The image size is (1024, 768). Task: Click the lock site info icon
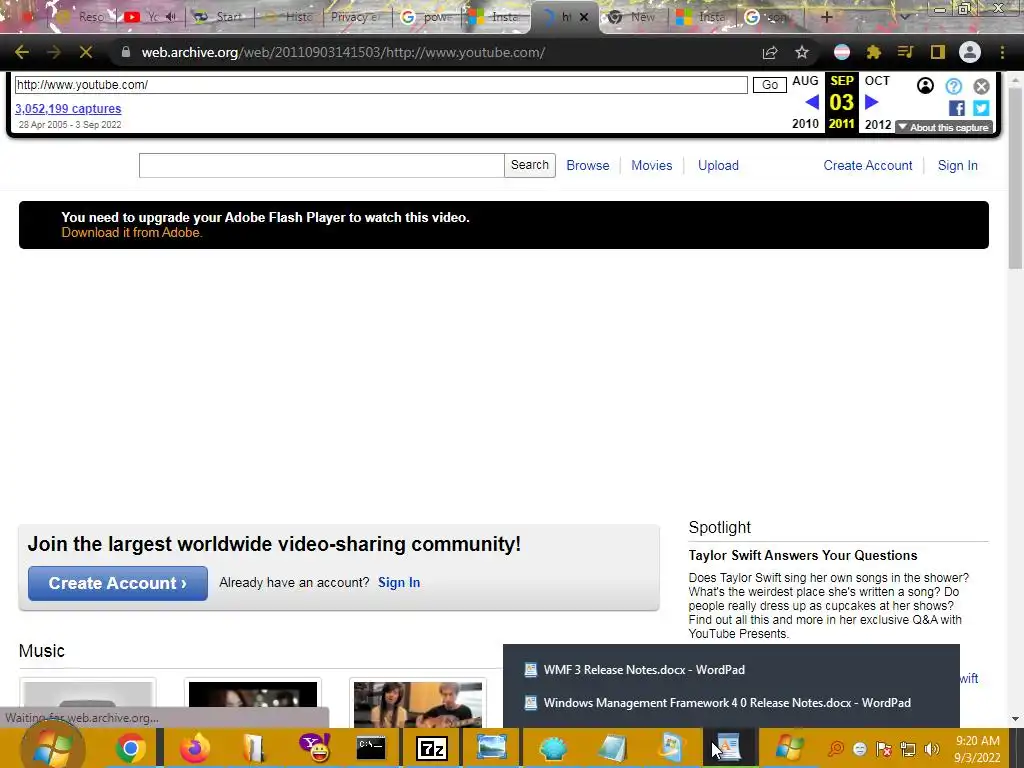(126, 52)
